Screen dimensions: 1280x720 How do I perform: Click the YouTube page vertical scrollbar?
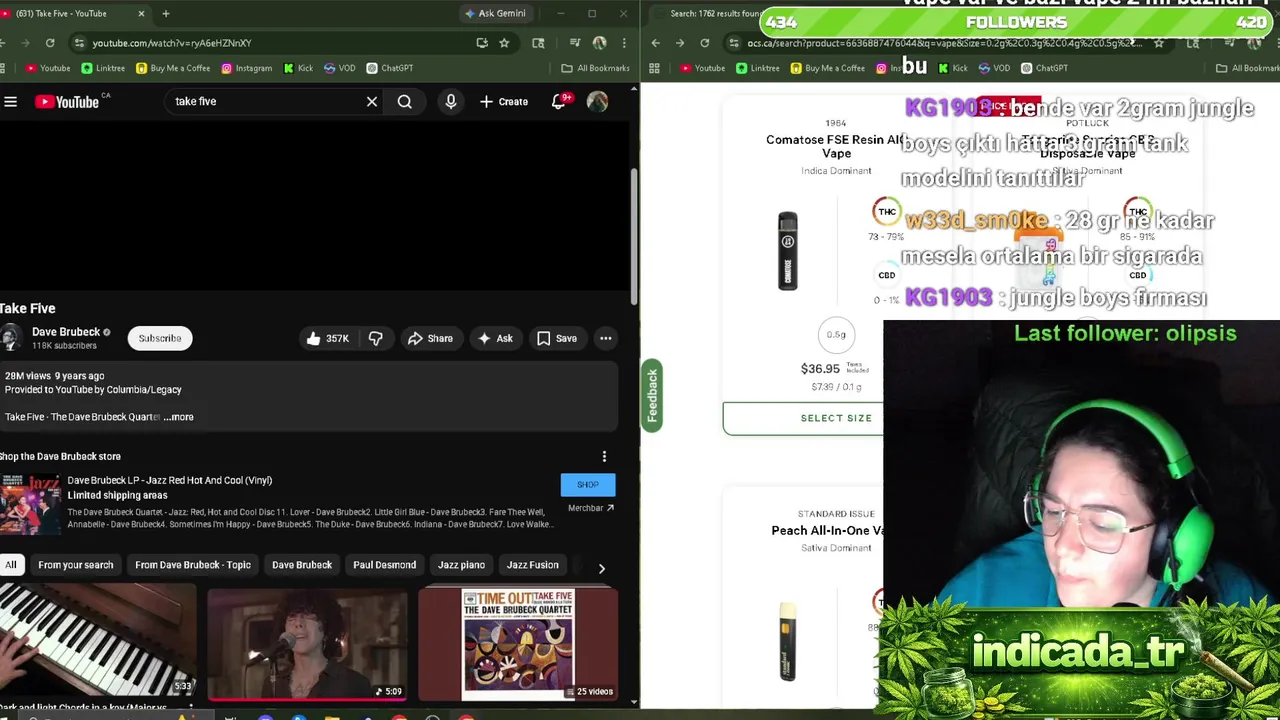634,237
